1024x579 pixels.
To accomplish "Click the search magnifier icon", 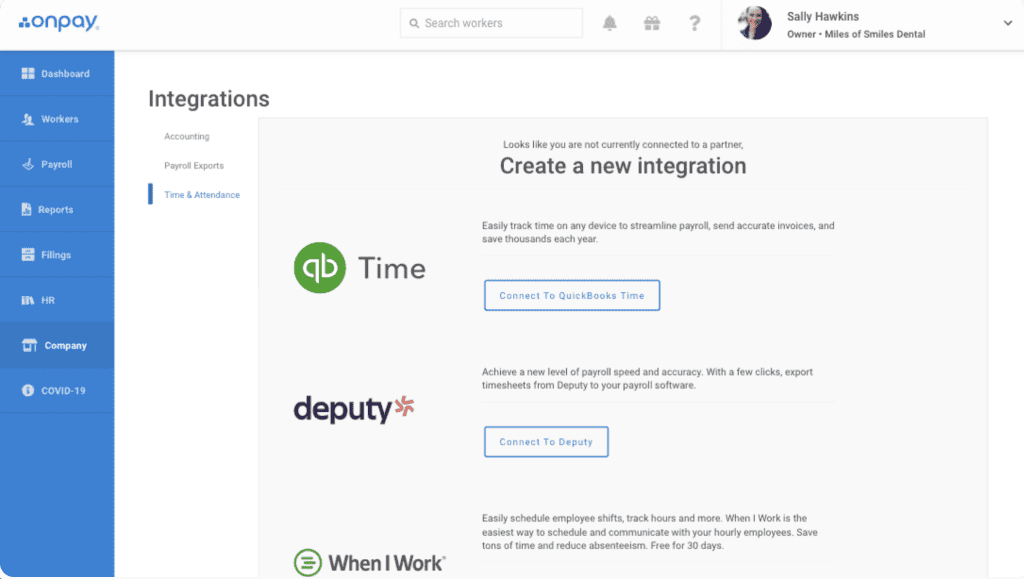I will point(414,23).
